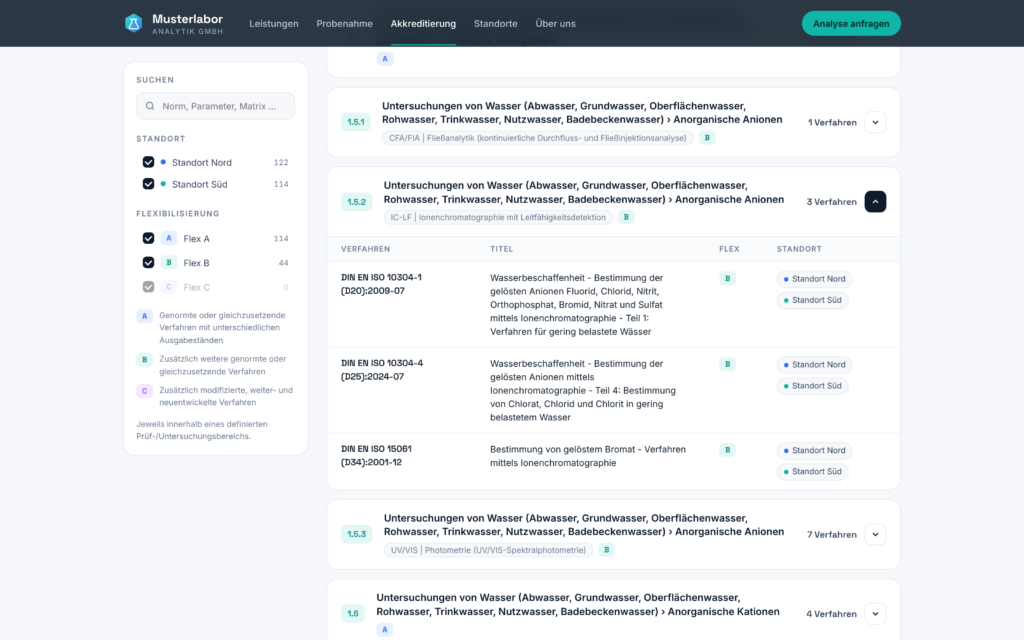Click the '1 Verfahren' count label

tap(832, 122)
